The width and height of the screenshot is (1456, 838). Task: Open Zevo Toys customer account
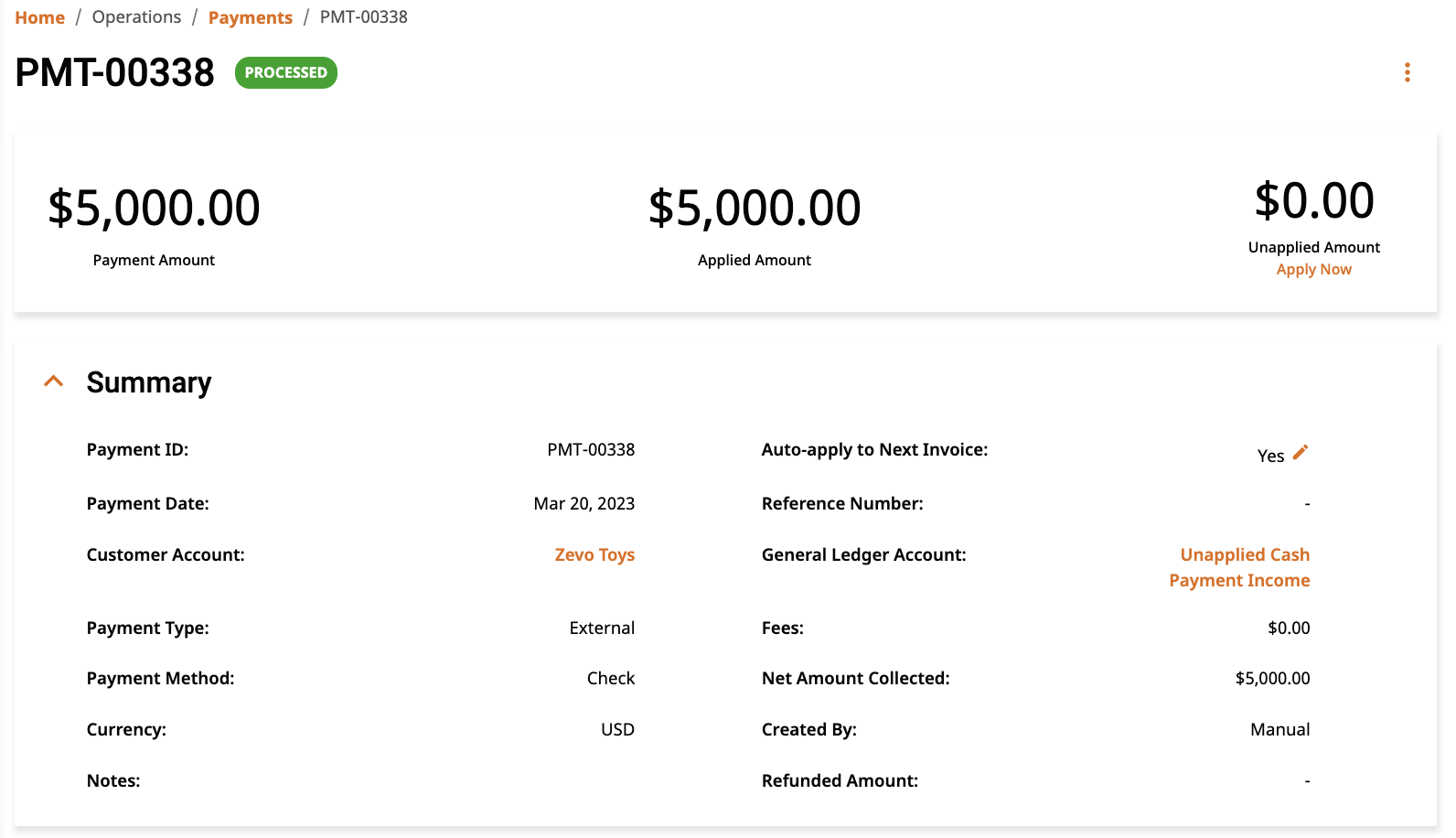tap(594, 554)
